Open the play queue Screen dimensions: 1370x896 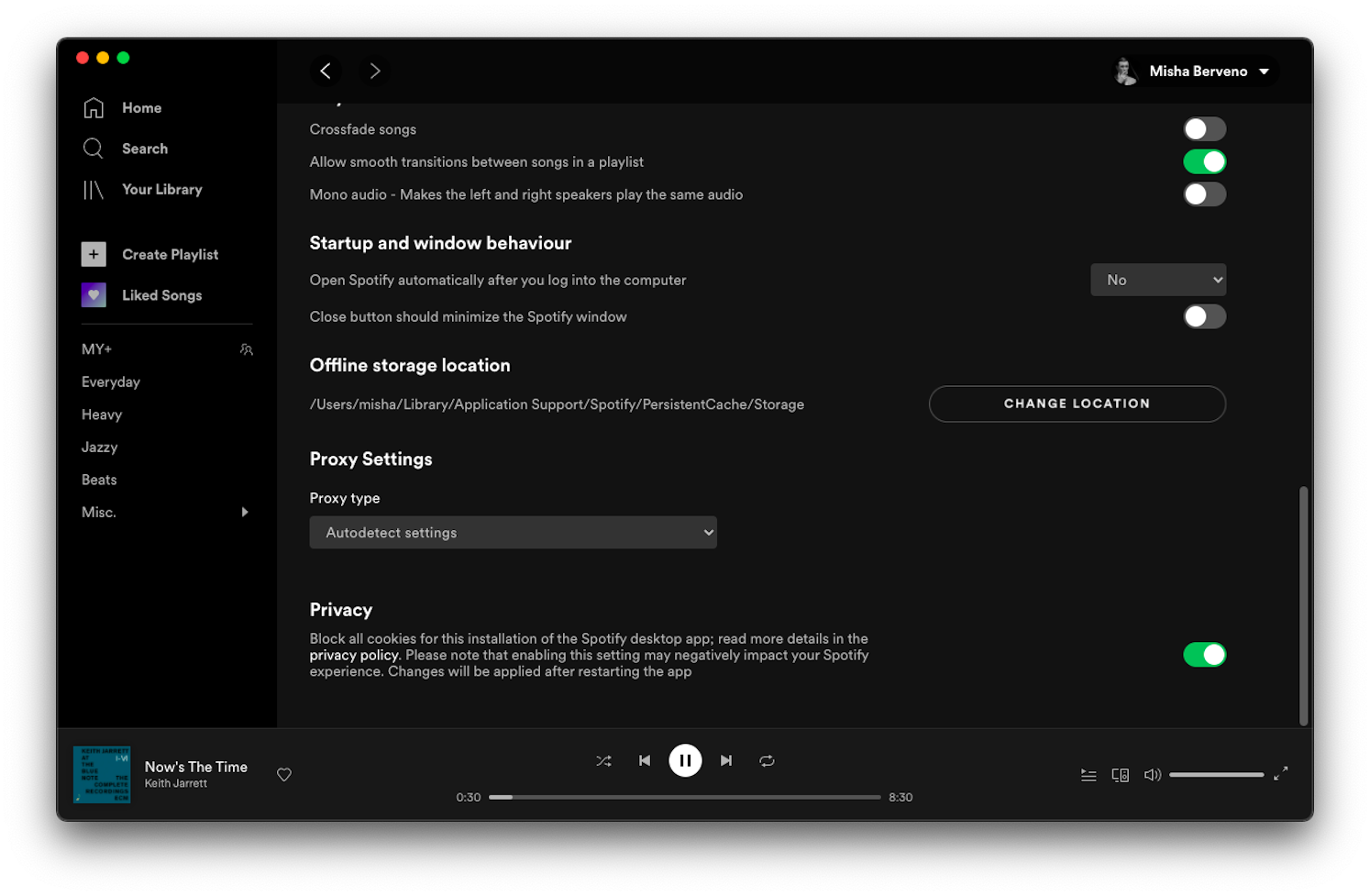point(1088,775)
